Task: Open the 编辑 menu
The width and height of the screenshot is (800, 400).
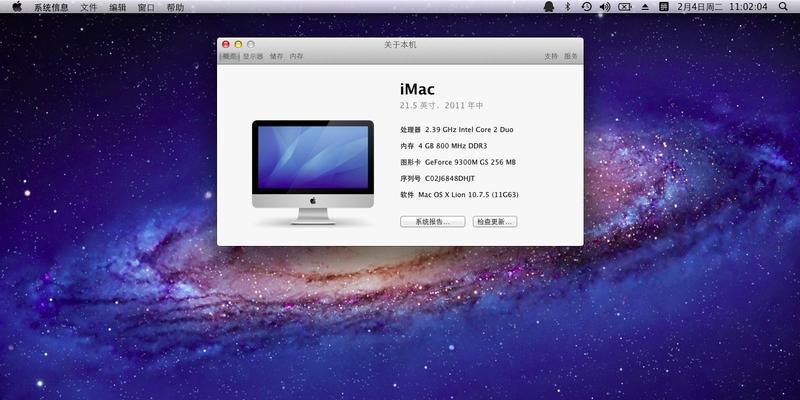Action: tap(118, 7)
